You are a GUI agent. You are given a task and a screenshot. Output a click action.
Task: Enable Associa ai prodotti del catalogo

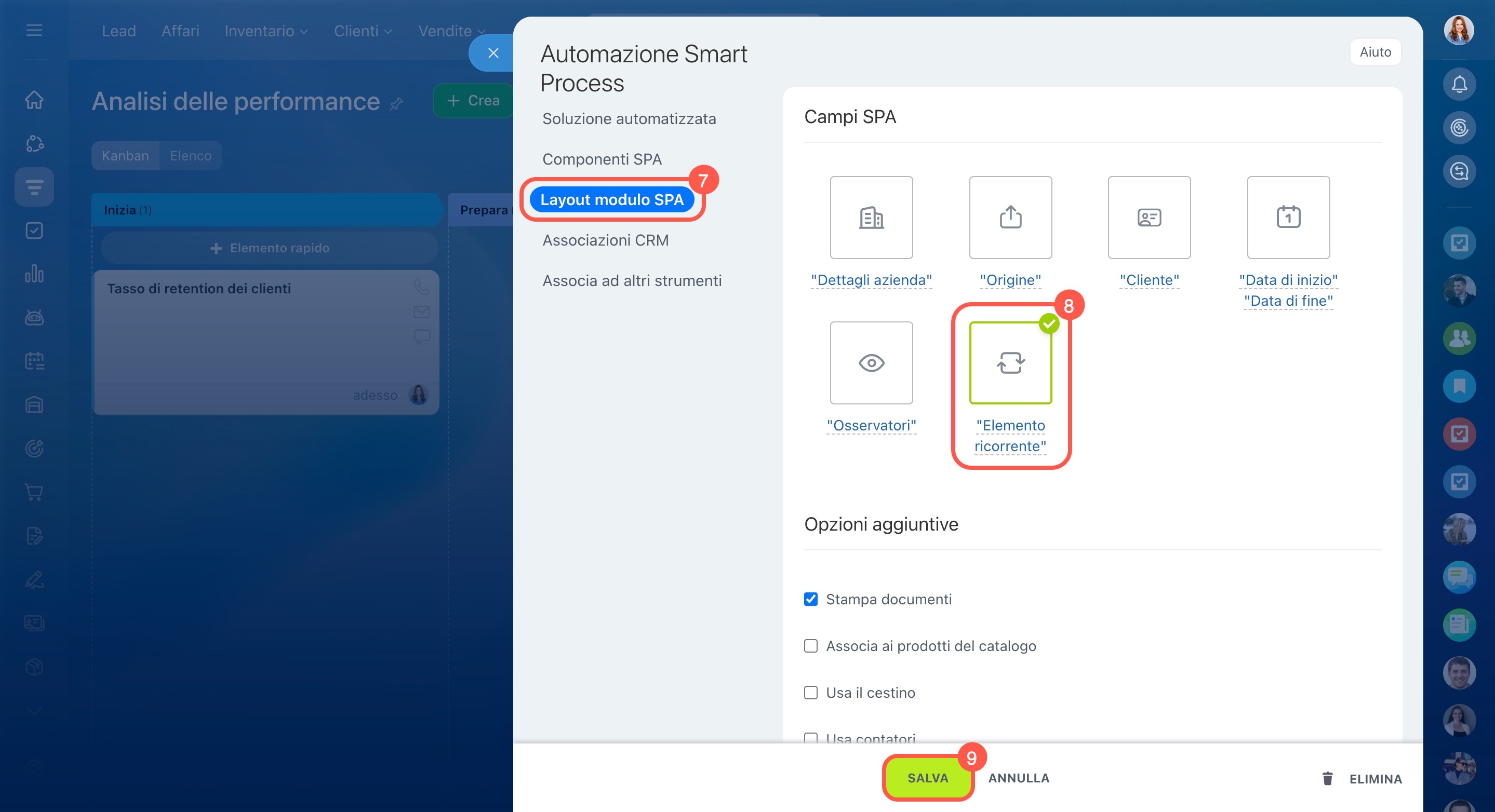(811, 646)
